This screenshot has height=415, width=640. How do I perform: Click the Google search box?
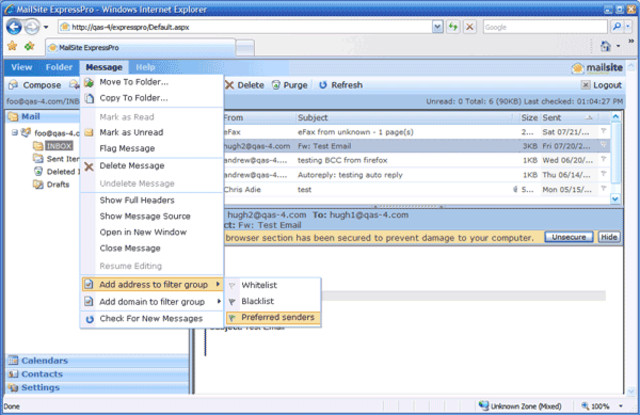545,27
